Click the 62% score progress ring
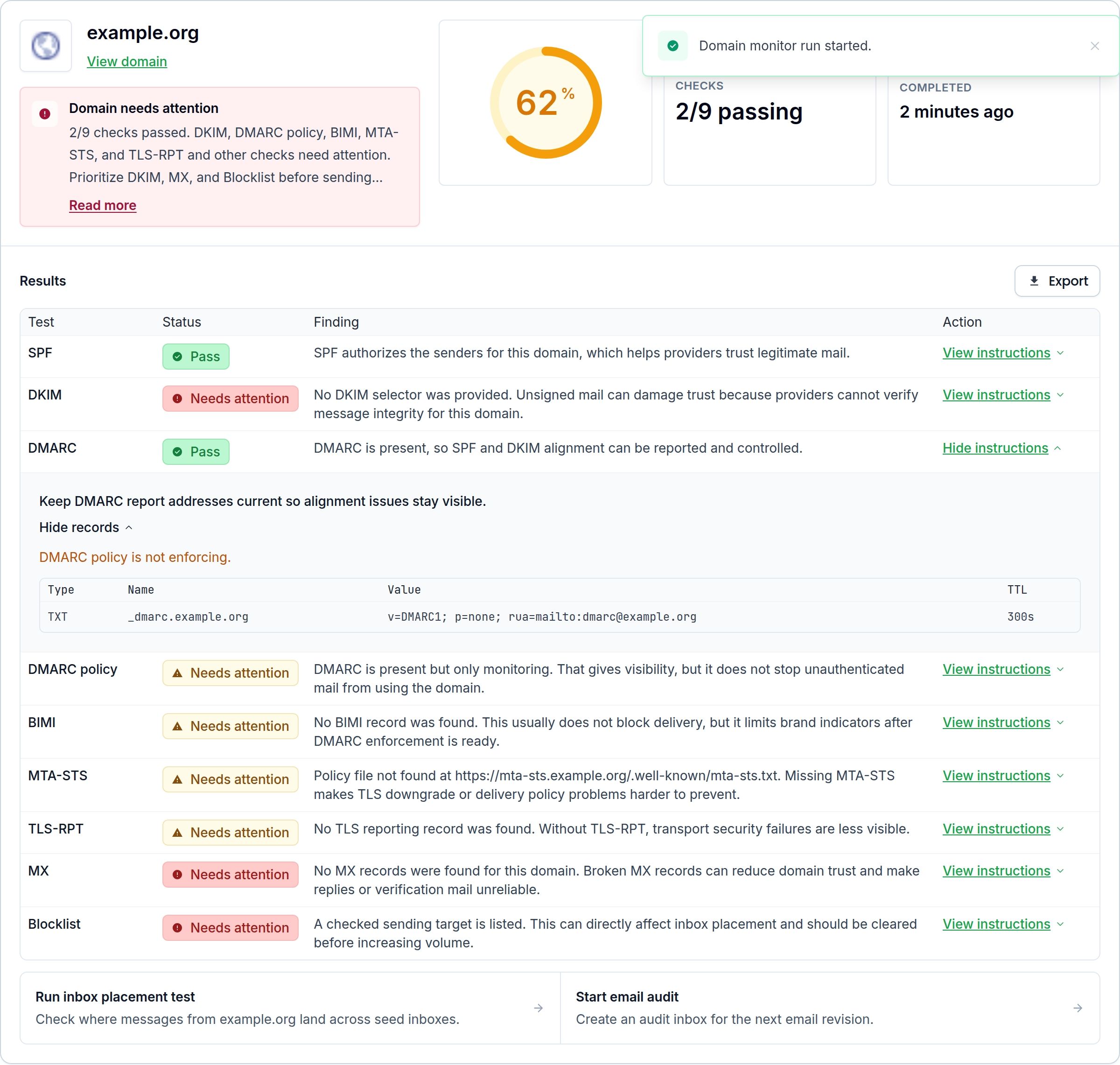1120x1065 pixels. [546, 103]
